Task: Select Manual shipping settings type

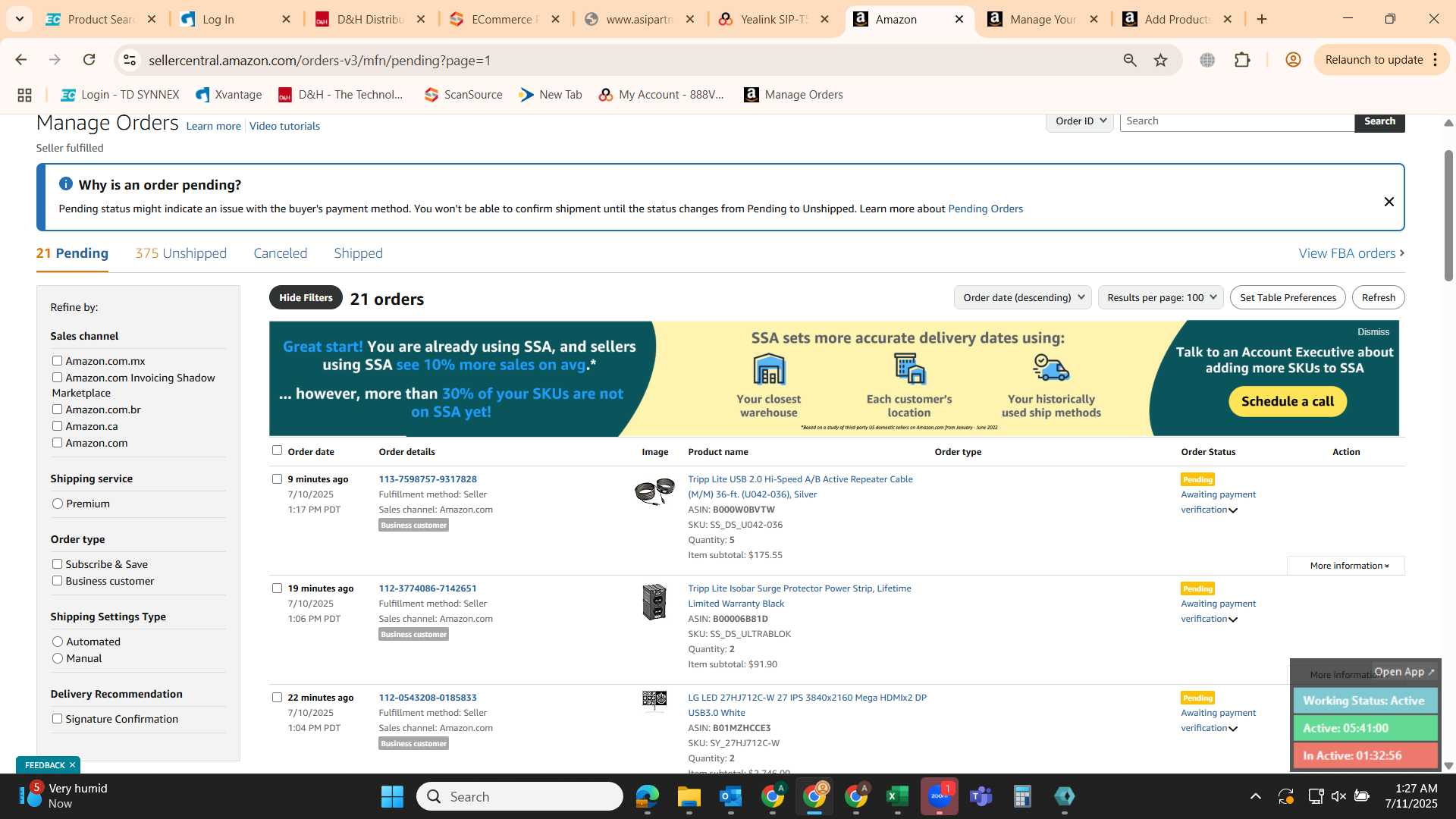Action: 58,658
